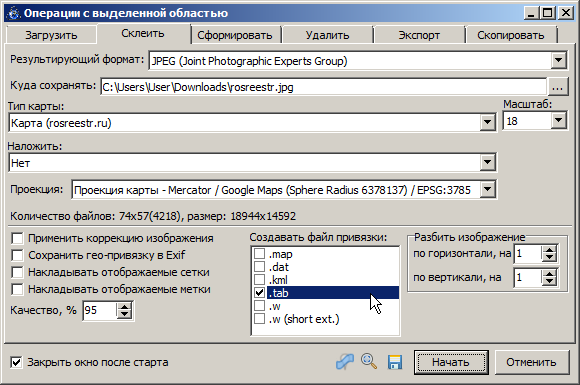Open the Проекция dropdown
This screenshot has height=385, width=580.
point(488,189)
